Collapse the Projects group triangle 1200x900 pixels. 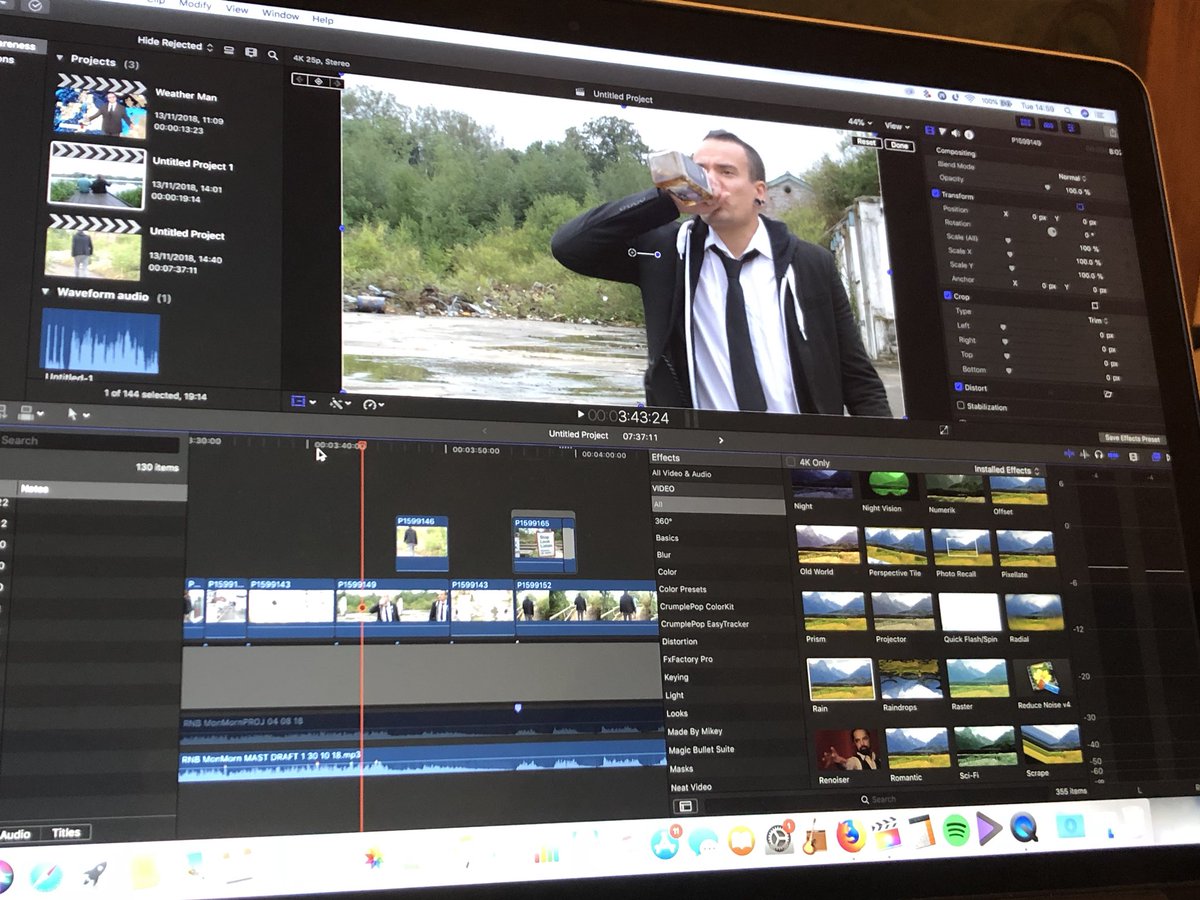pyautogui.click(x=60, y=59)
